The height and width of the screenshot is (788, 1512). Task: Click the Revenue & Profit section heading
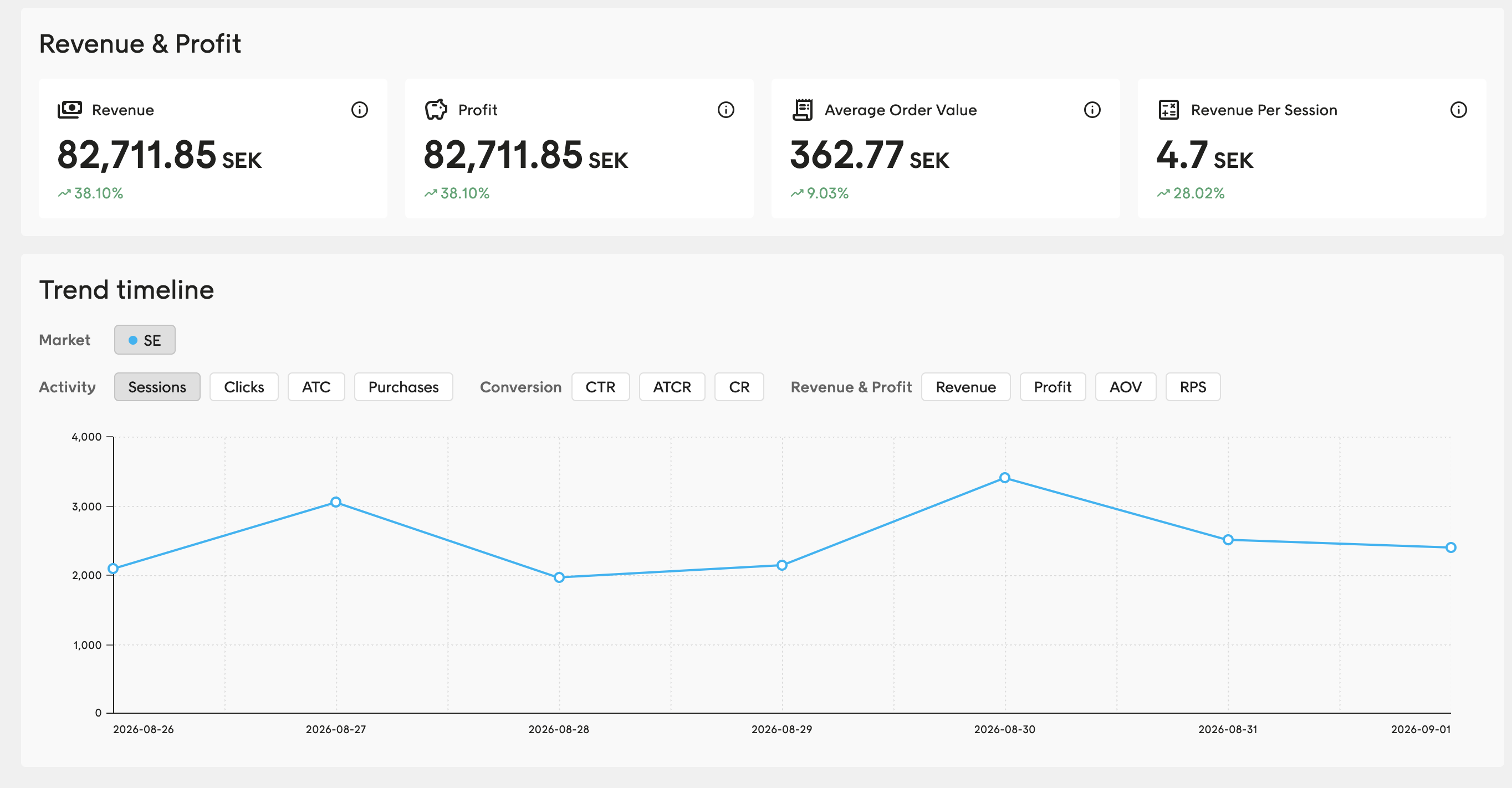140,44
